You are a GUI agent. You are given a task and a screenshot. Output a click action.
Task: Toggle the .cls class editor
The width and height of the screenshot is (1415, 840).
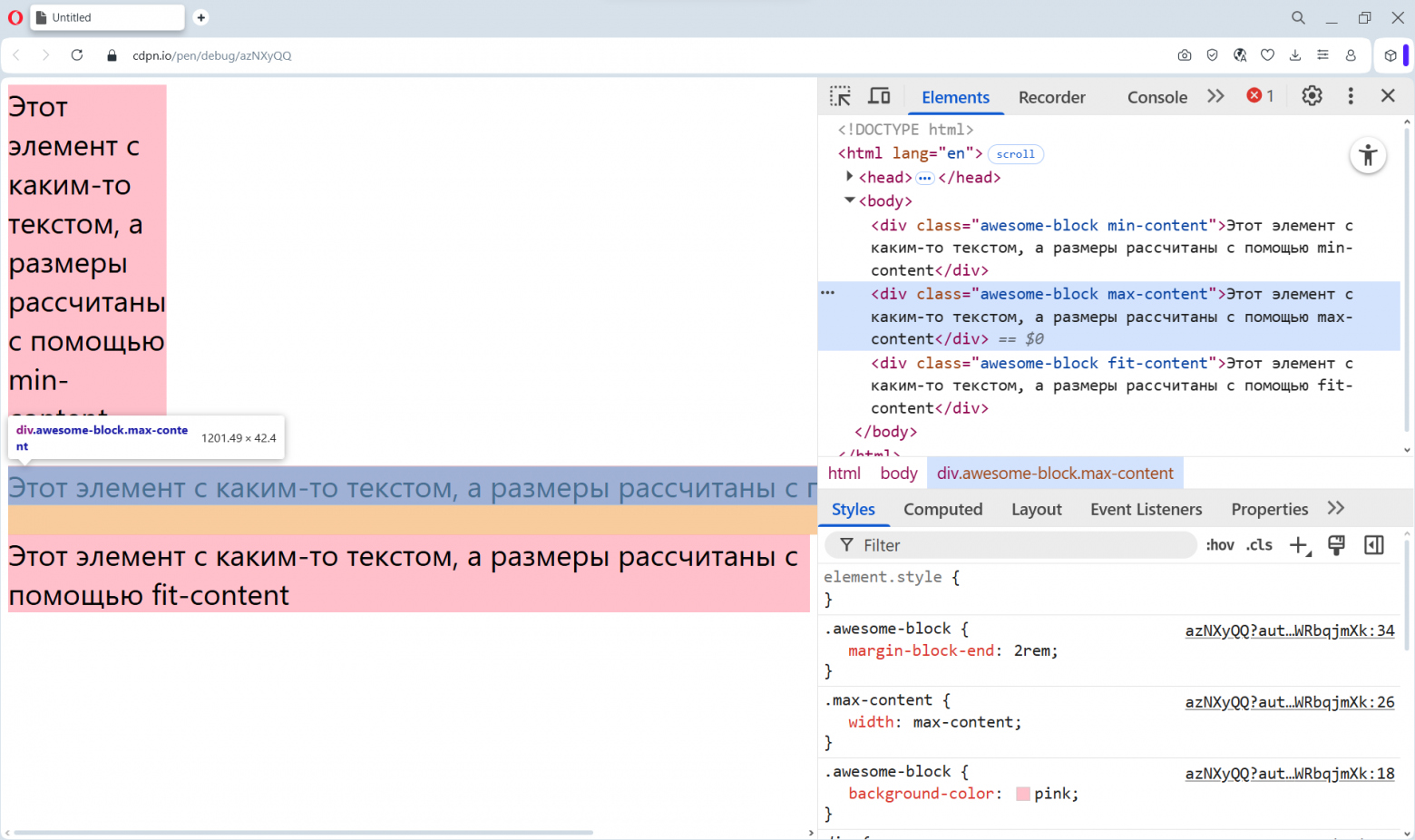pyautogui.click(x=1259, y=544)
